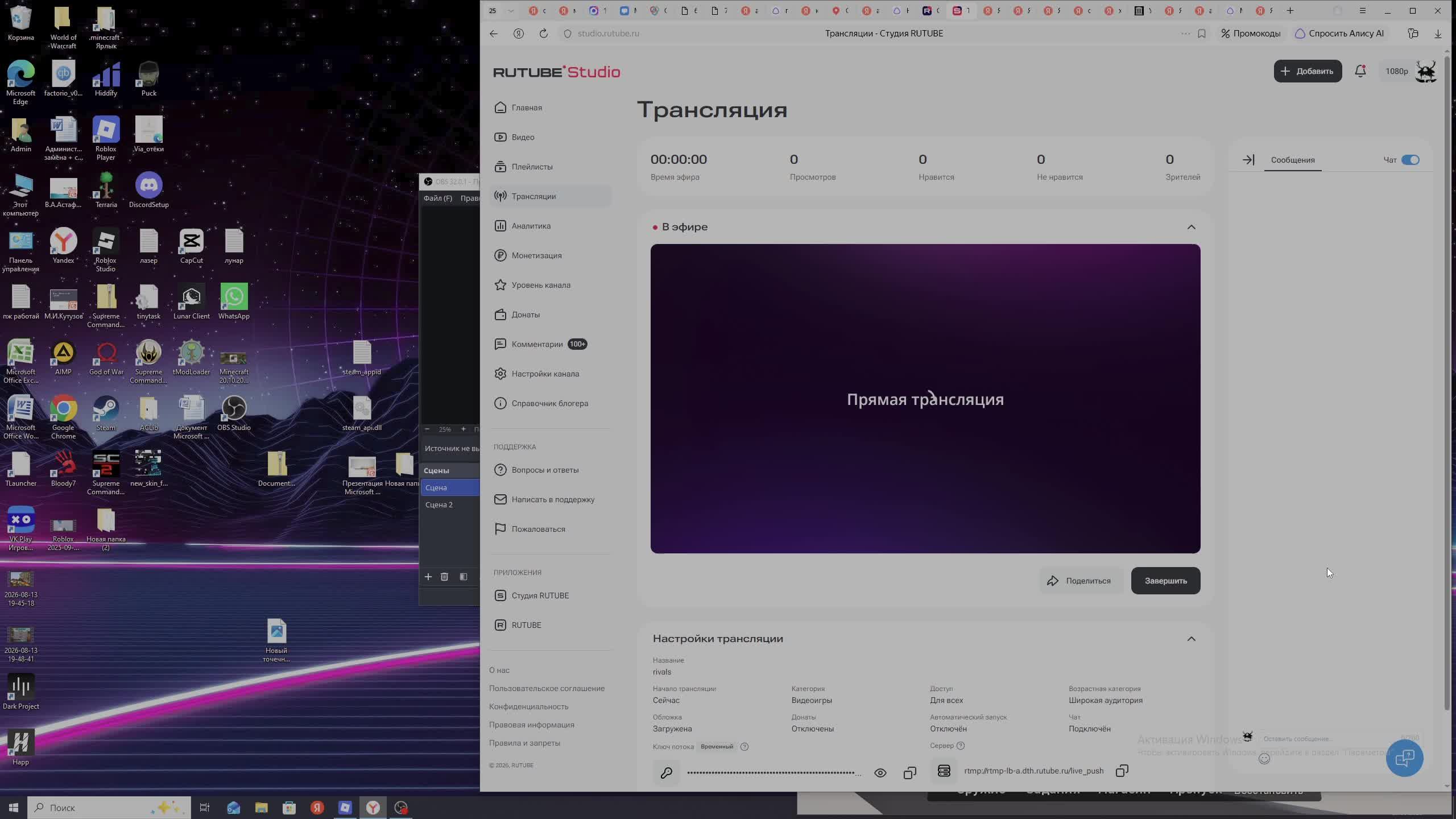Open the Студия RUTUBE app link

coord(540,595)
